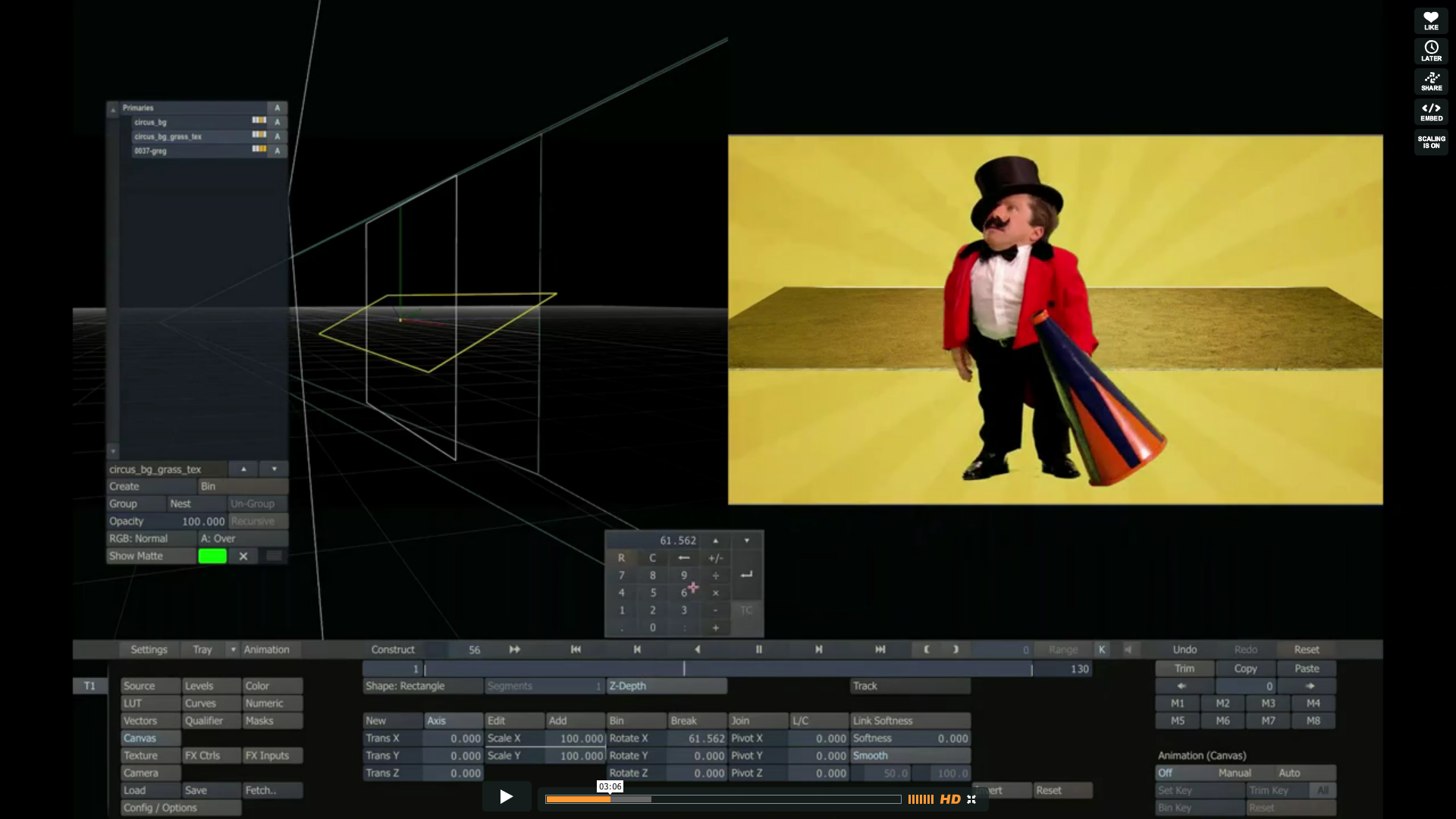Open the Settings tab

tap(149, 649)
